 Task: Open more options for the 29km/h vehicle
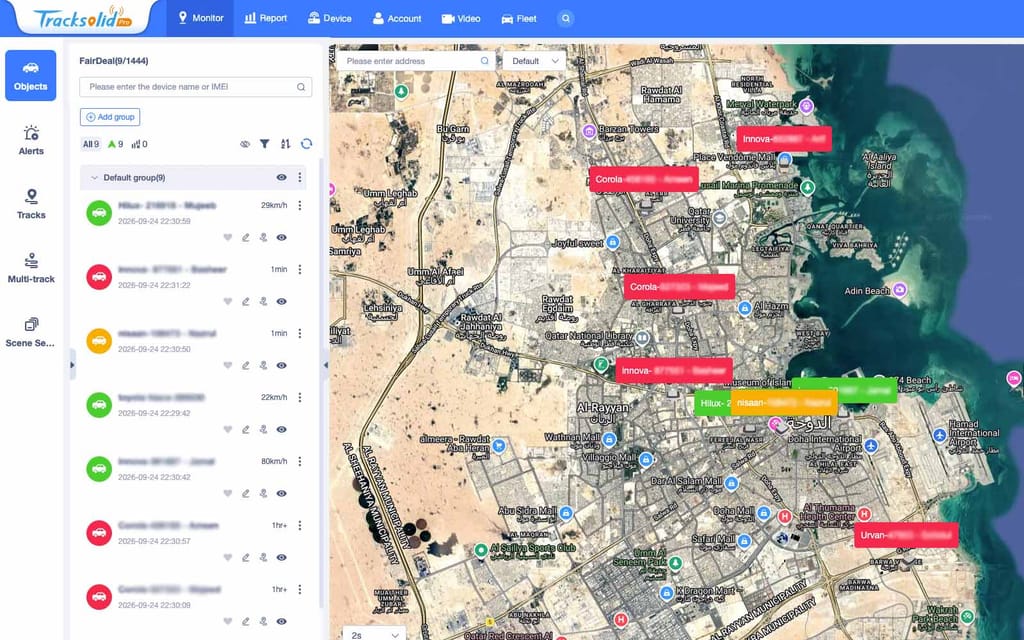point(300,205)
